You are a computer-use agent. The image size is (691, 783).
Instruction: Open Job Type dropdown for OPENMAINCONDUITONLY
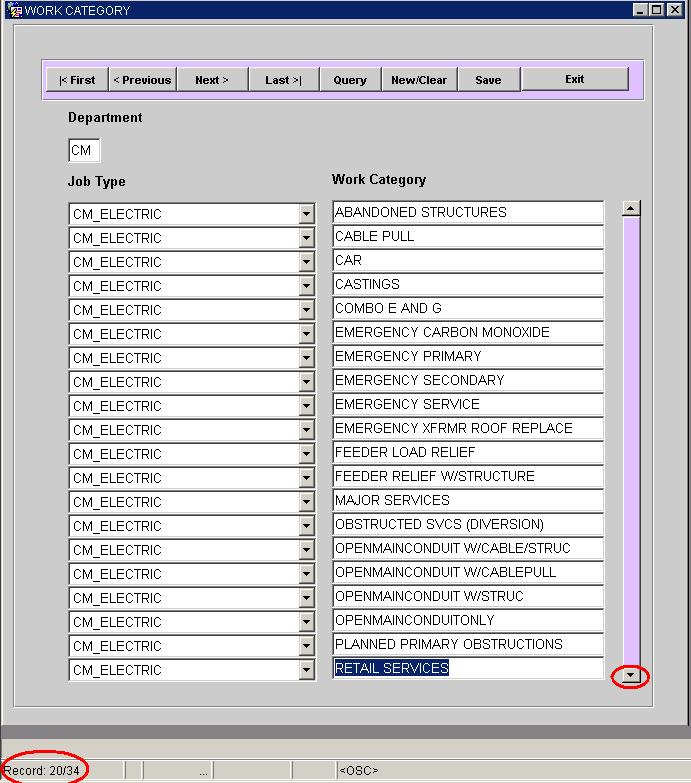[307, 622]
